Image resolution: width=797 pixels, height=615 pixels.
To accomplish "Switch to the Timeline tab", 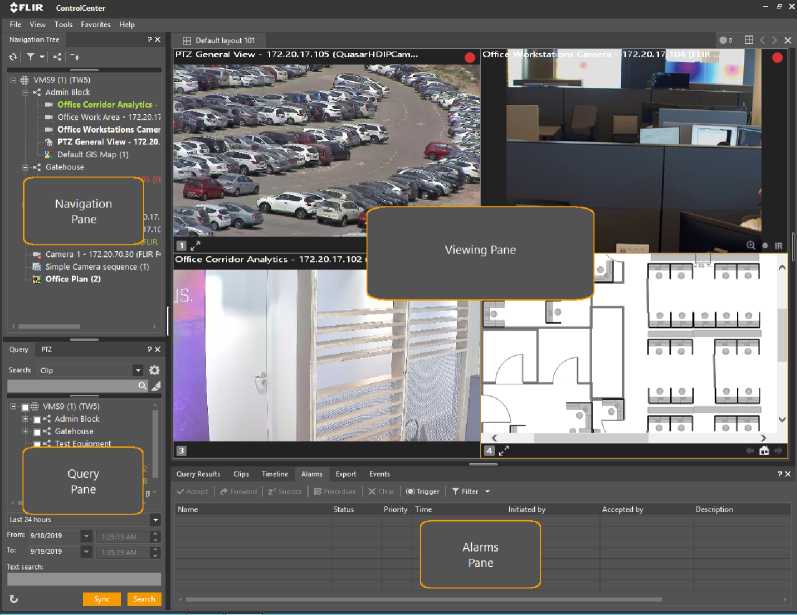I will pyautogui.click(x=275, y=474).
